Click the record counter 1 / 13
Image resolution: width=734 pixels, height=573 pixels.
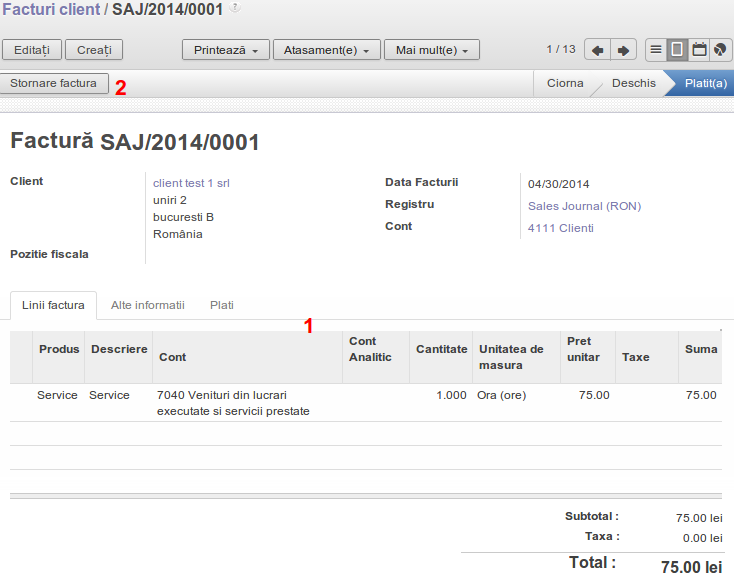point(561,49)
